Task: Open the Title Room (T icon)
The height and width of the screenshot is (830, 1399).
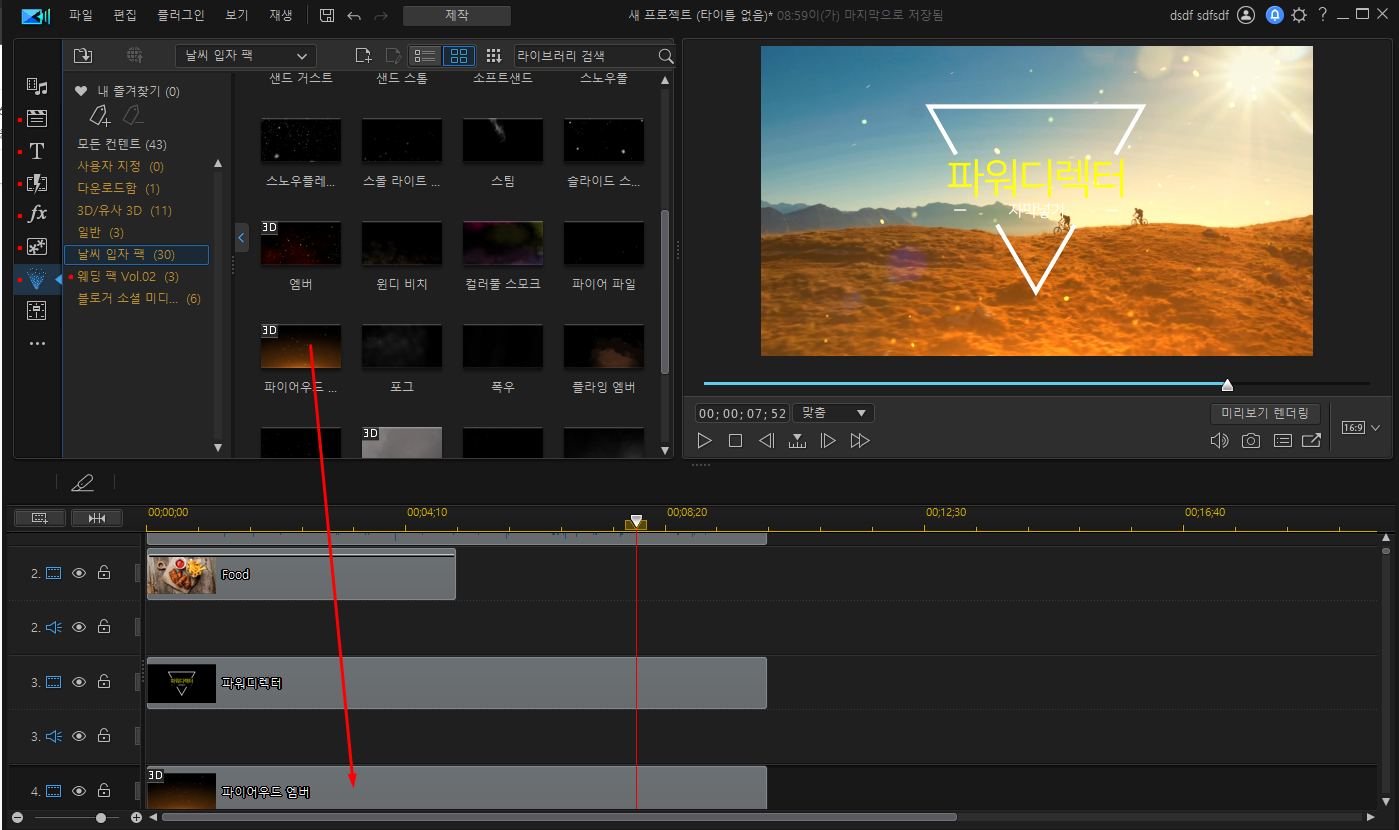Action: pos(37,151)
